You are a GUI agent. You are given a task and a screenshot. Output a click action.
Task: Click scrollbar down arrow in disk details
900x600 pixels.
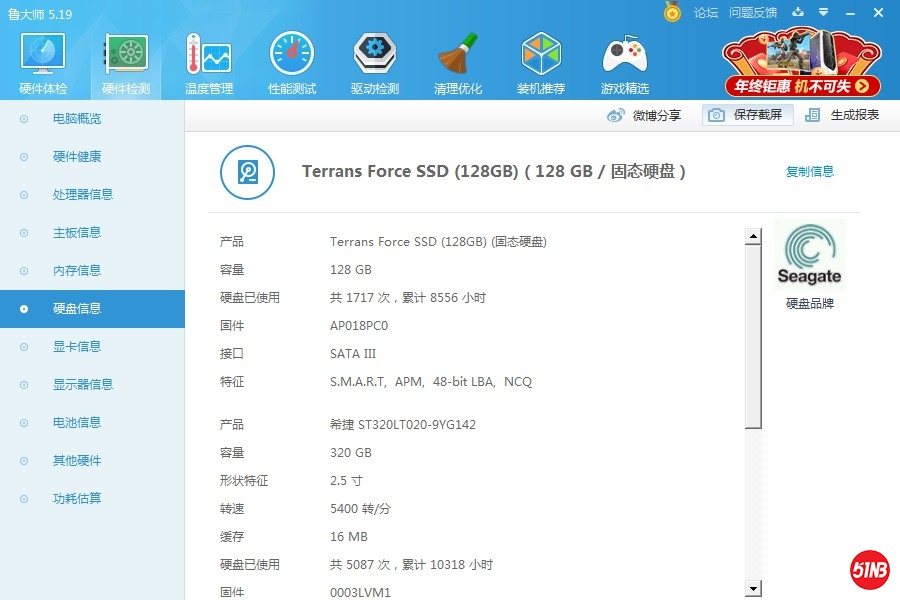[753, 589]
